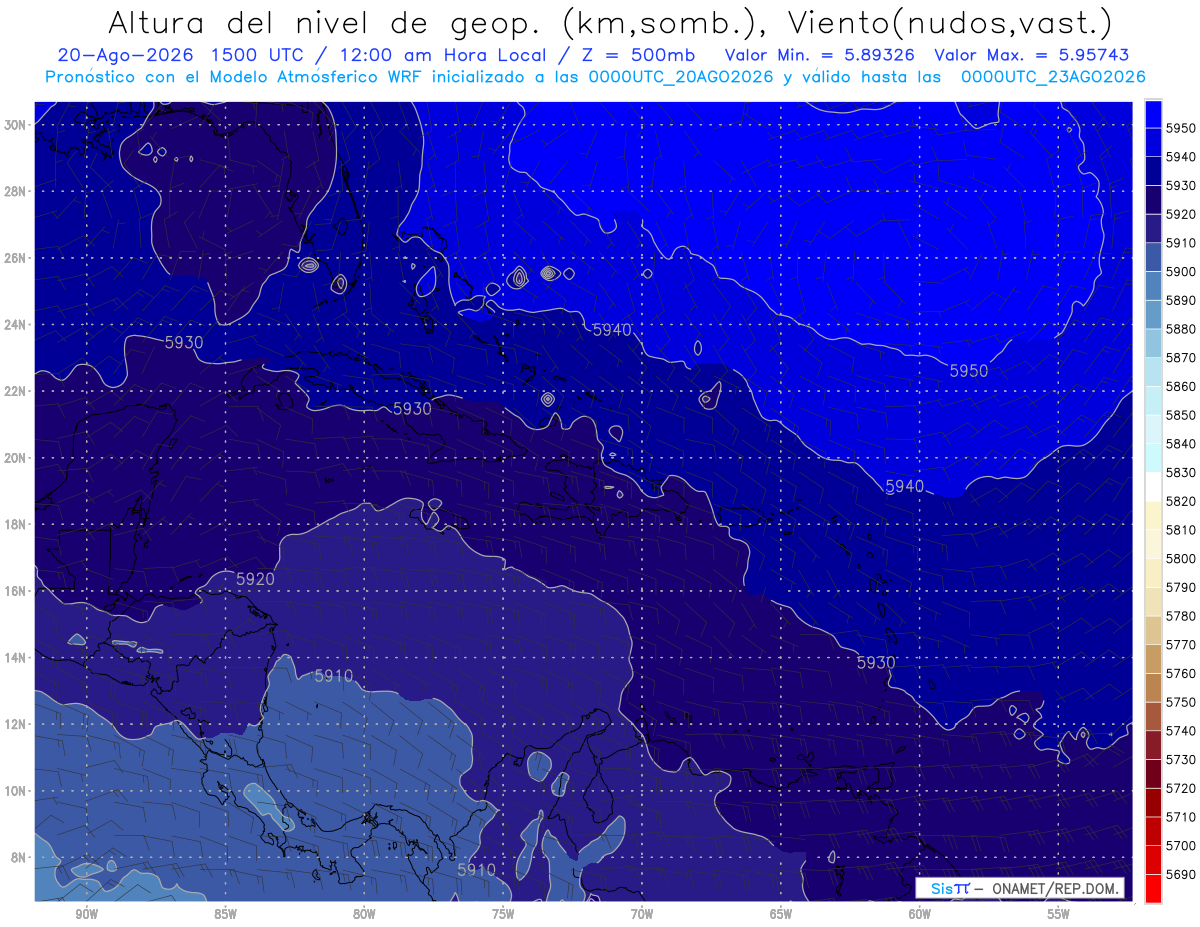Click the '75W' longitude axis label
This screenshot has height=927, width=1200.
click(x=503, y=914)
